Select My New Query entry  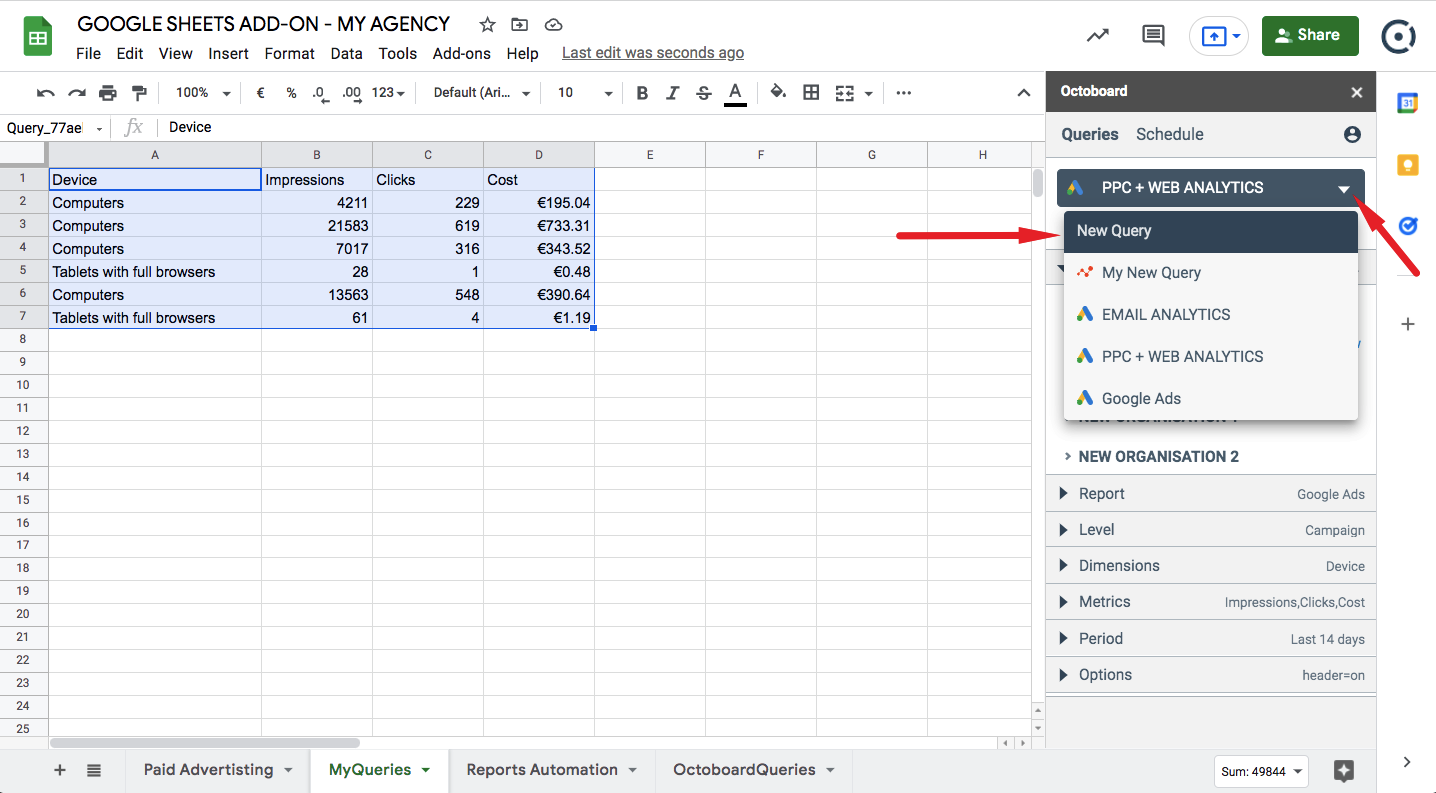1211,273
